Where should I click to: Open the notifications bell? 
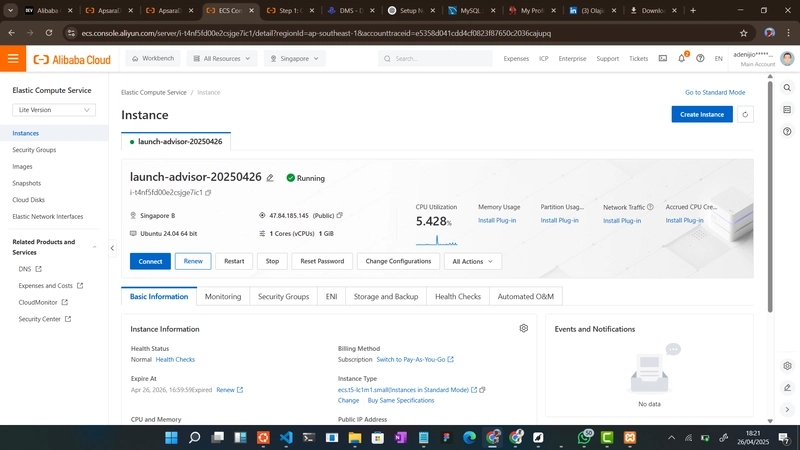(x=682, y=59)
